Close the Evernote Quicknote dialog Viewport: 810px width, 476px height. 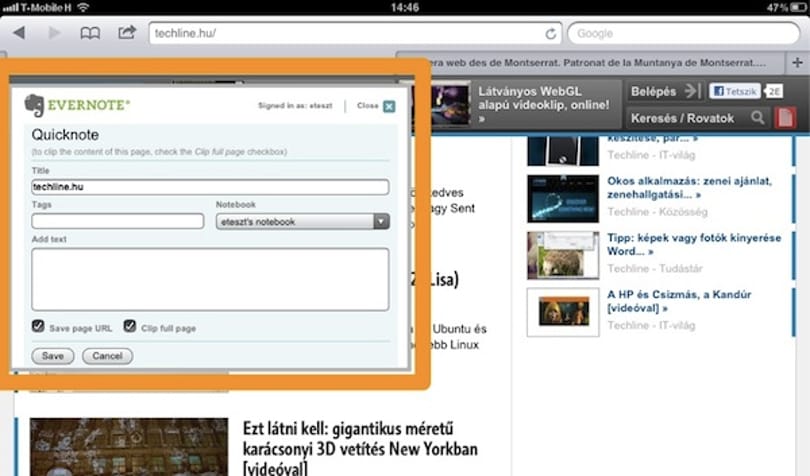pyautogui.click(x=389, y=106)
